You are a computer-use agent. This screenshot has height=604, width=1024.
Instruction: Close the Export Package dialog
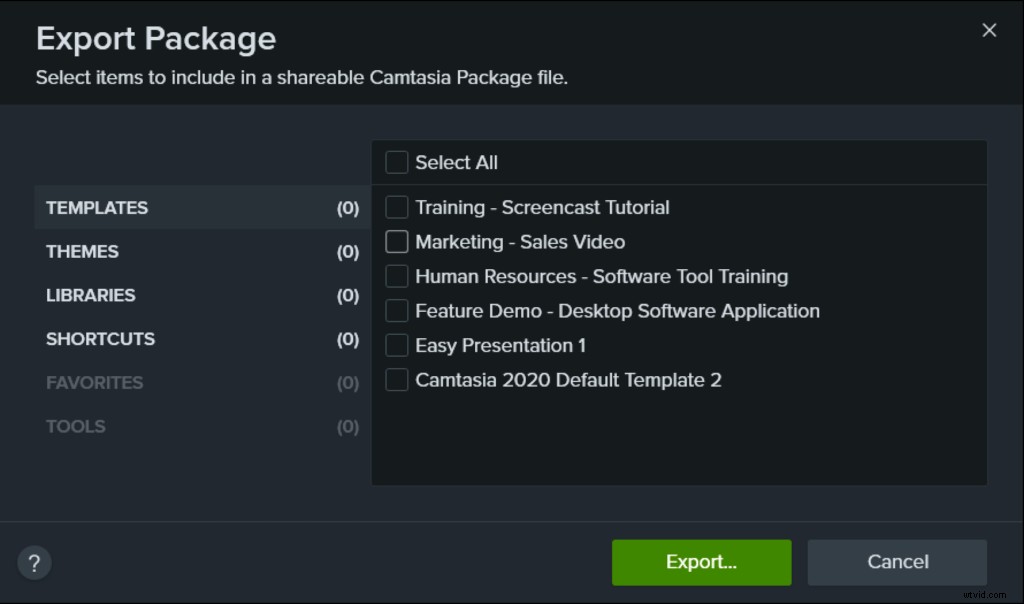[989, 30]
